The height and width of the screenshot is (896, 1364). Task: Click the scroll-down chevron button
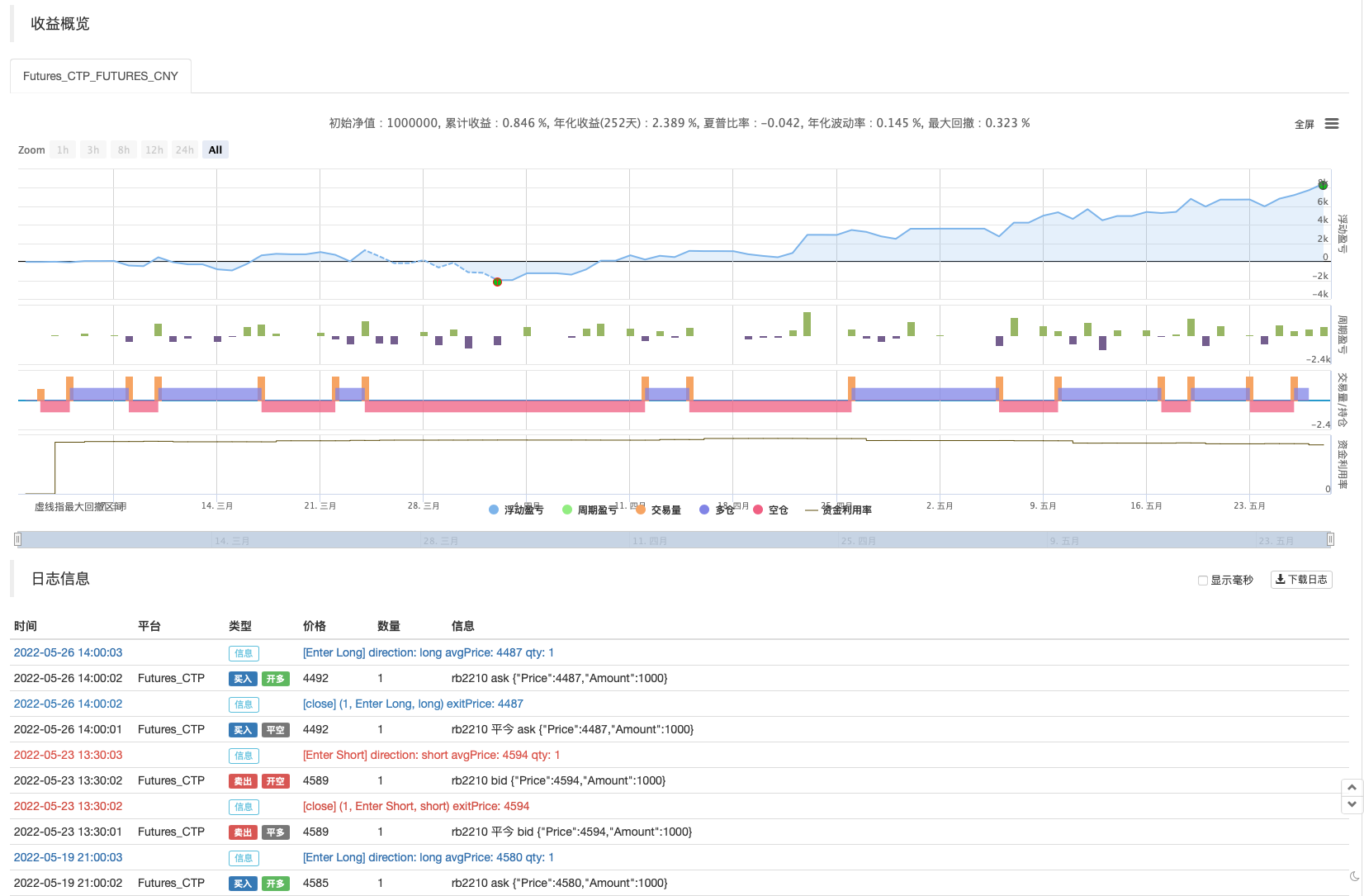tap(1352, 804)
